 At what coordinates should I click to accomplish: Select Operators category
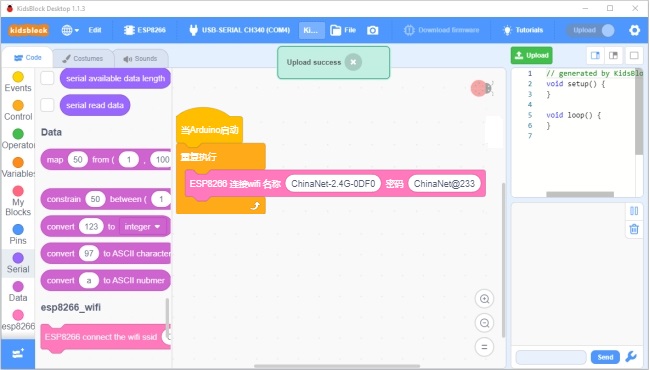18,139
